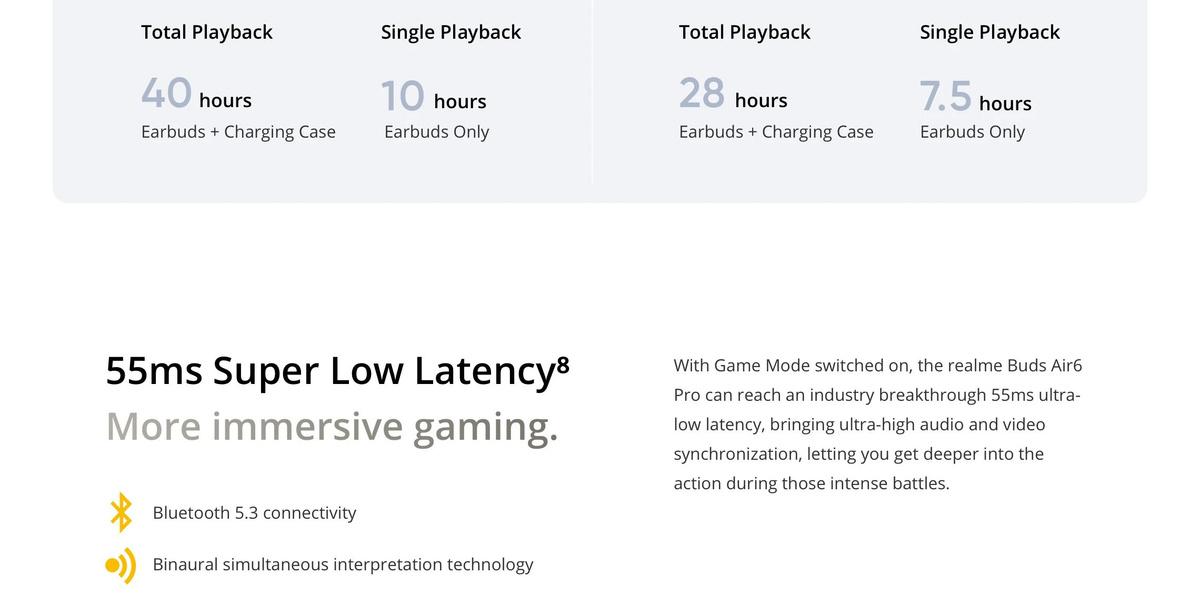1200x589 pixels.
Task: Click the 7.5 hours single playback figure
Action: 975,98
